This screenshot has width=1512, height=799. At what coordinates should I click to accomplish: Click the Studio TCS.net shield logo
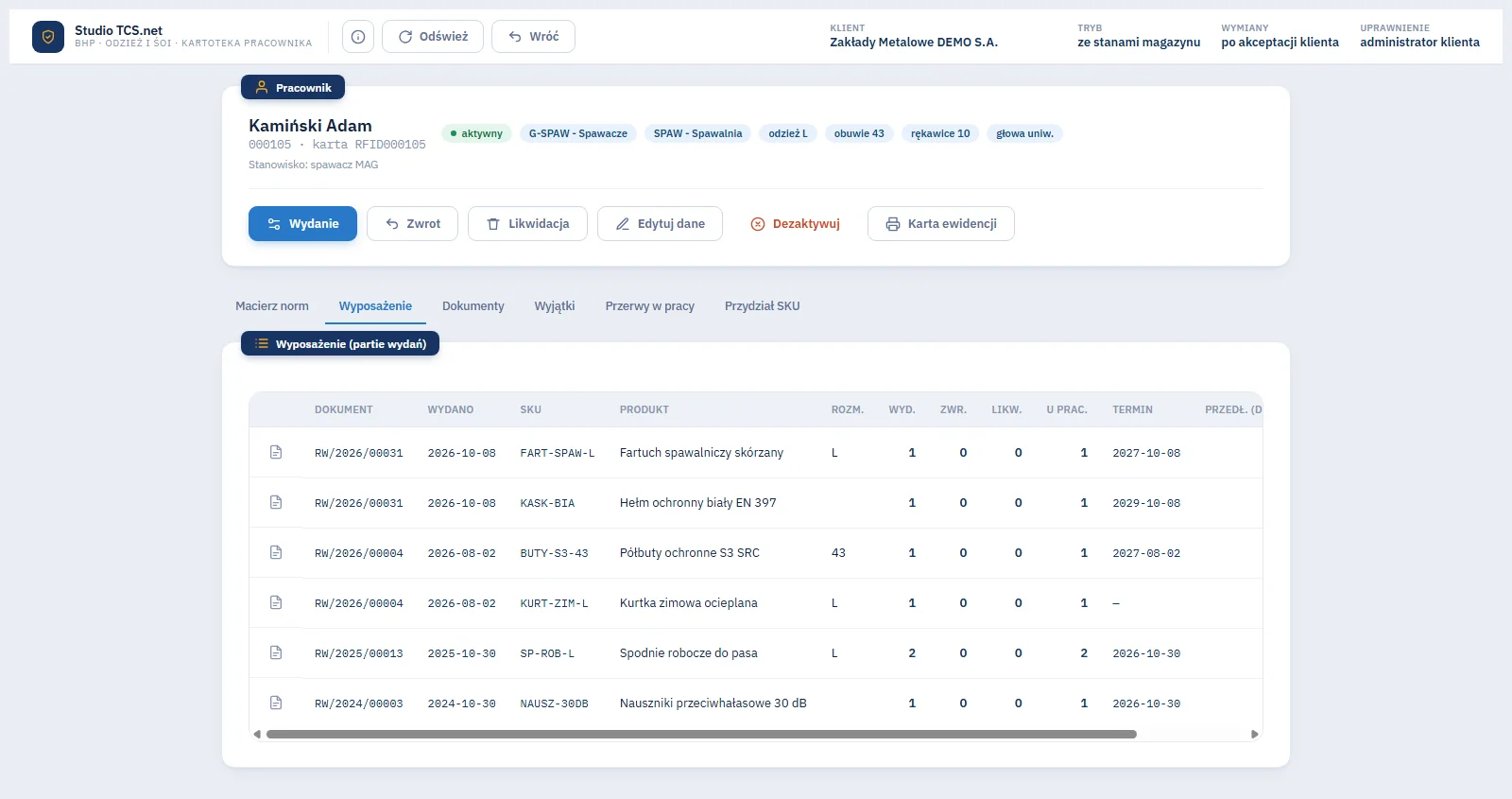[x=48, y=37]
